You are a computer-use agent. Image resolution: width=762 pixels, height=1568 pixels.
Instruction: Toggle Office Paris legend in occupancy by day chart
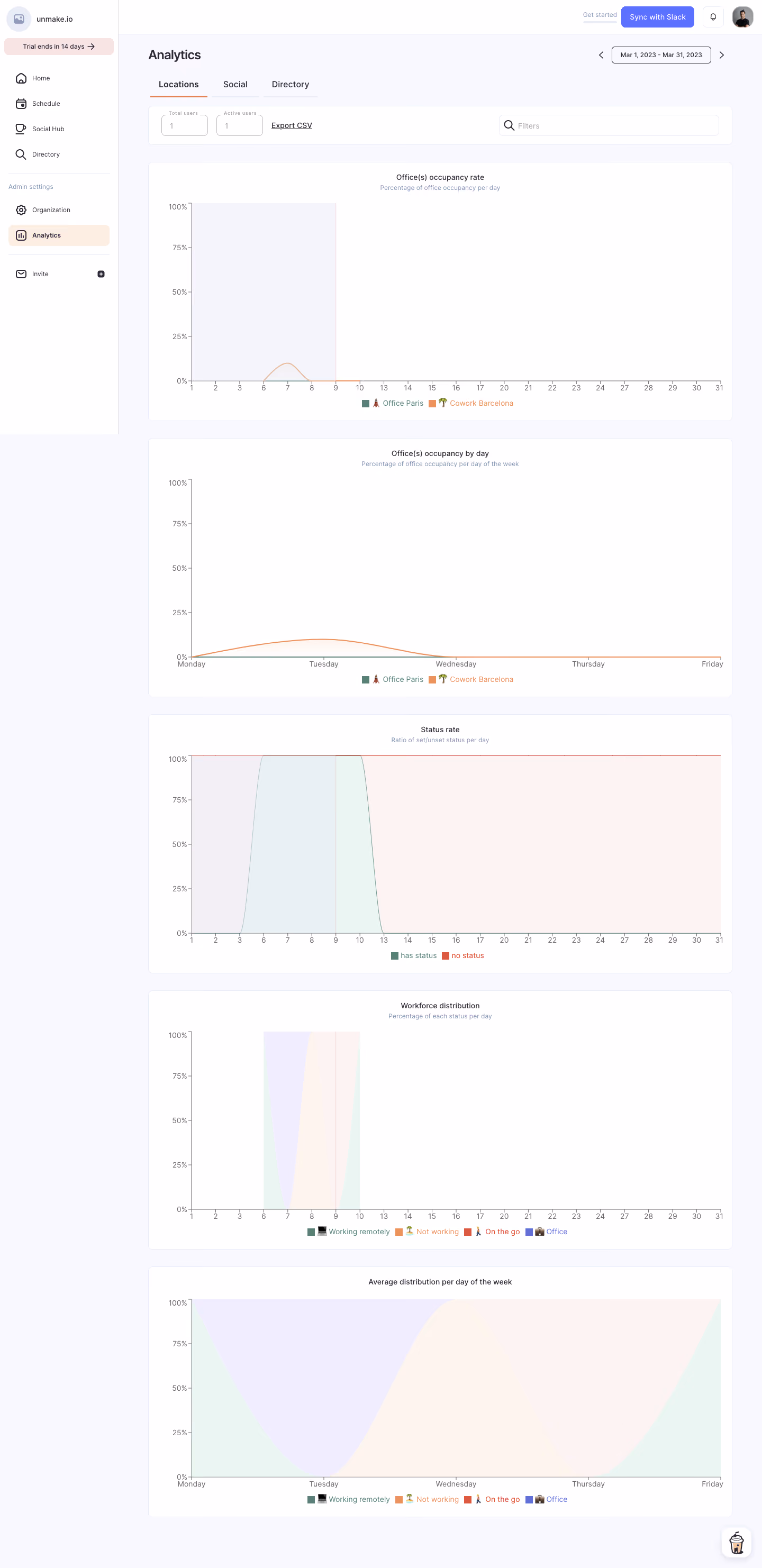392,679
